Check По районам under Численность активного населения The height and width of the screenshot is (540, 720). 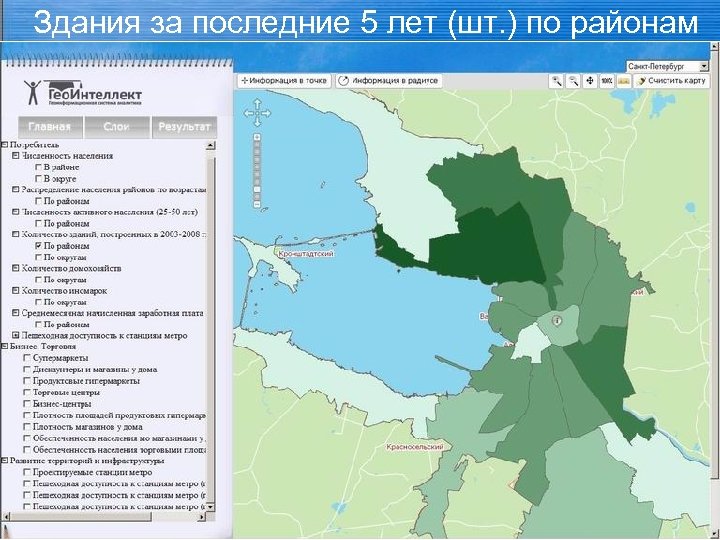point(39,224)
